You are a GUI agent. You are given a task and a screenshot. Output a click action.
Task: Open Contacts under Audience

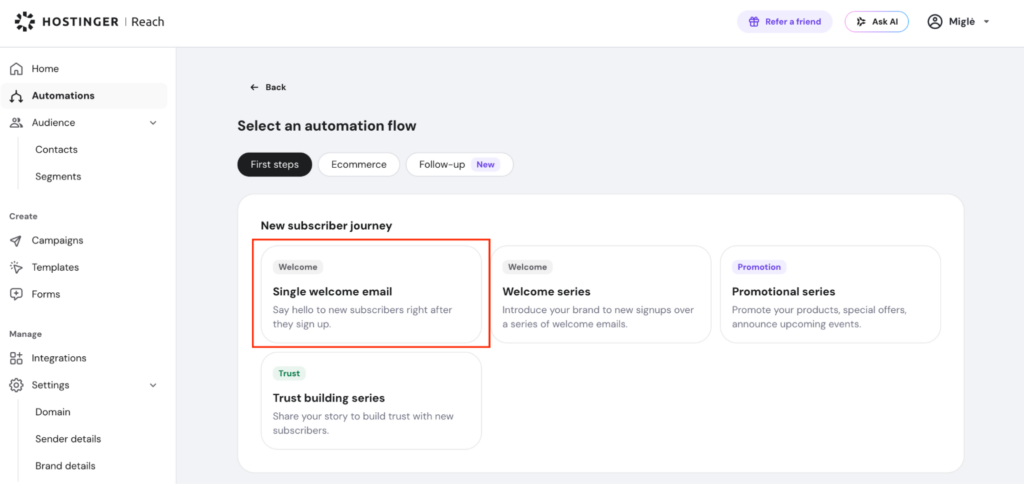[56, 150]
